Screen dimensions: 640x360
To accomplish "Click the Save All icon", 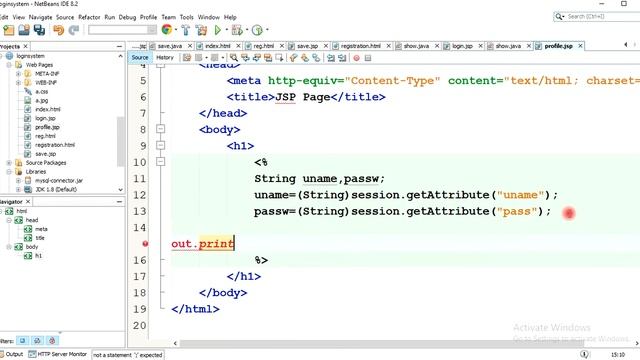I will coord(39,30).
